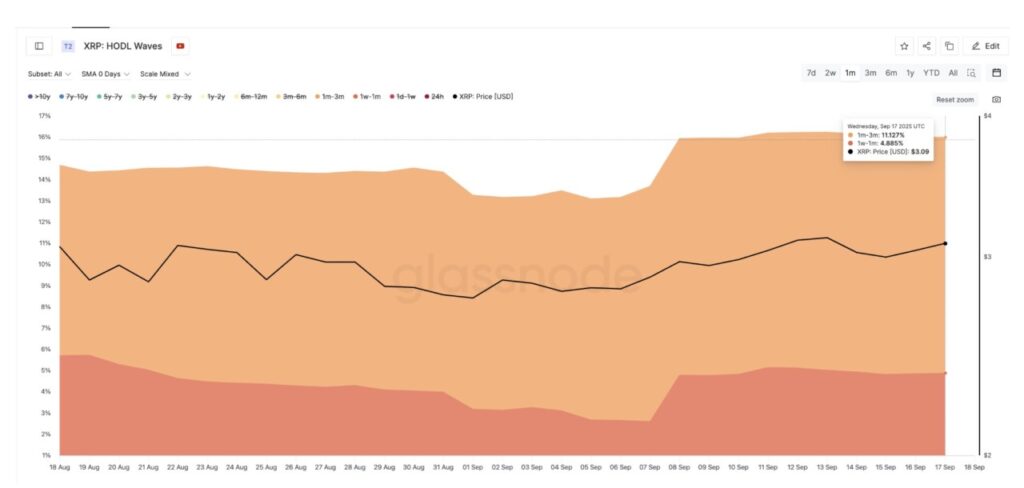Toggle the sidebar panel icon

click(39, 46)
